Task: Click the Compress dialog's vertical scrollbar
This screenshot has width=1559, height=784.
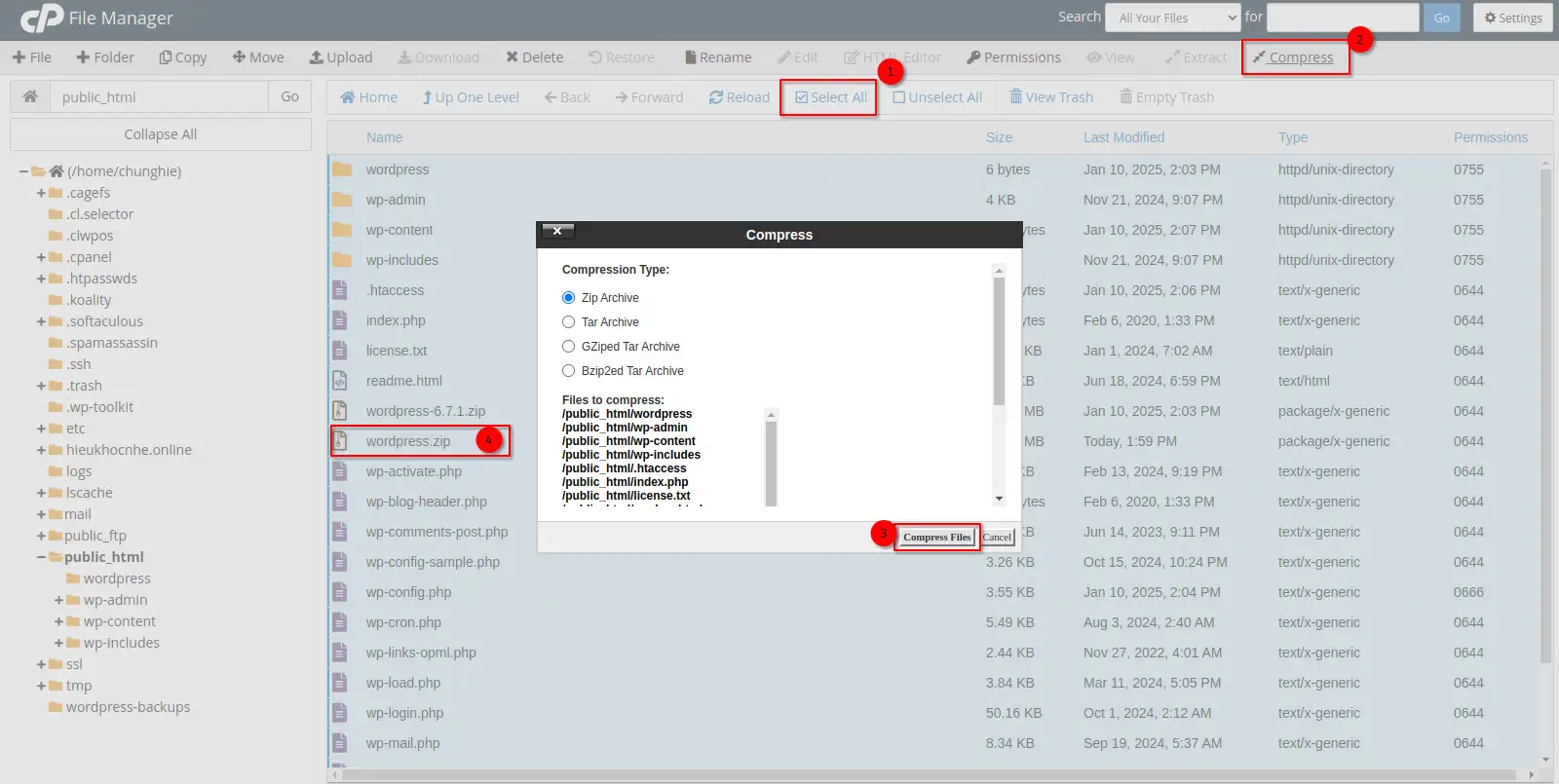Action: 999,341
